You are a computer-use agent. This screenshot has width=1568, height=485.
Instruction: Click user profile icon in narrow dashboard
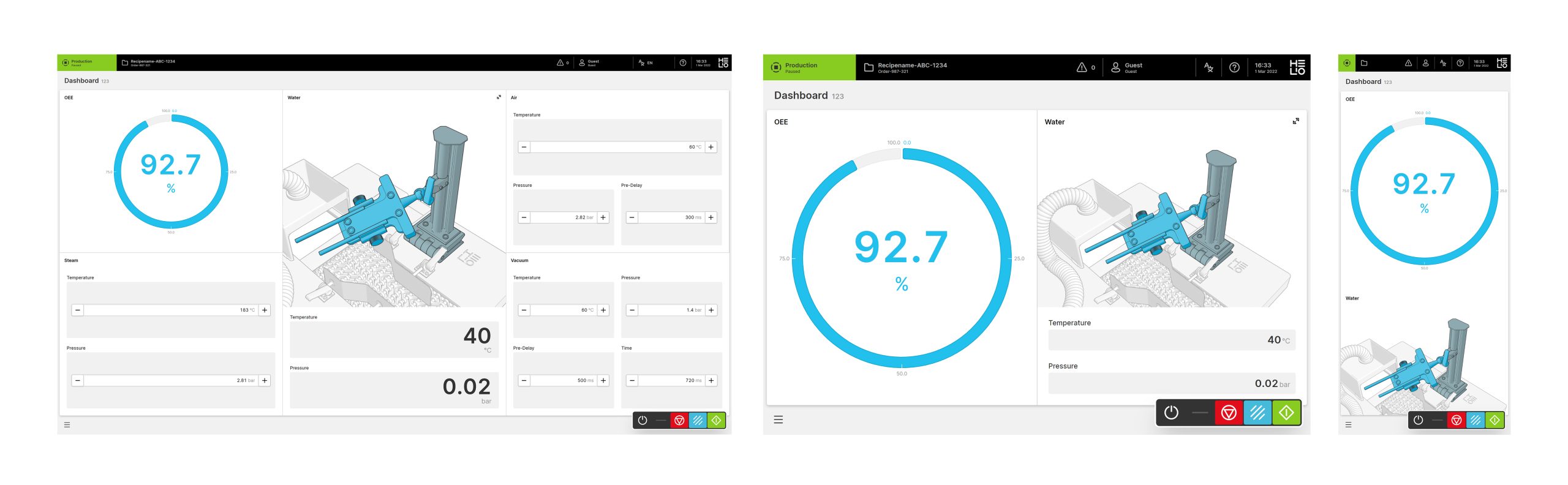pyautogui.click(x=1426, y=63)
